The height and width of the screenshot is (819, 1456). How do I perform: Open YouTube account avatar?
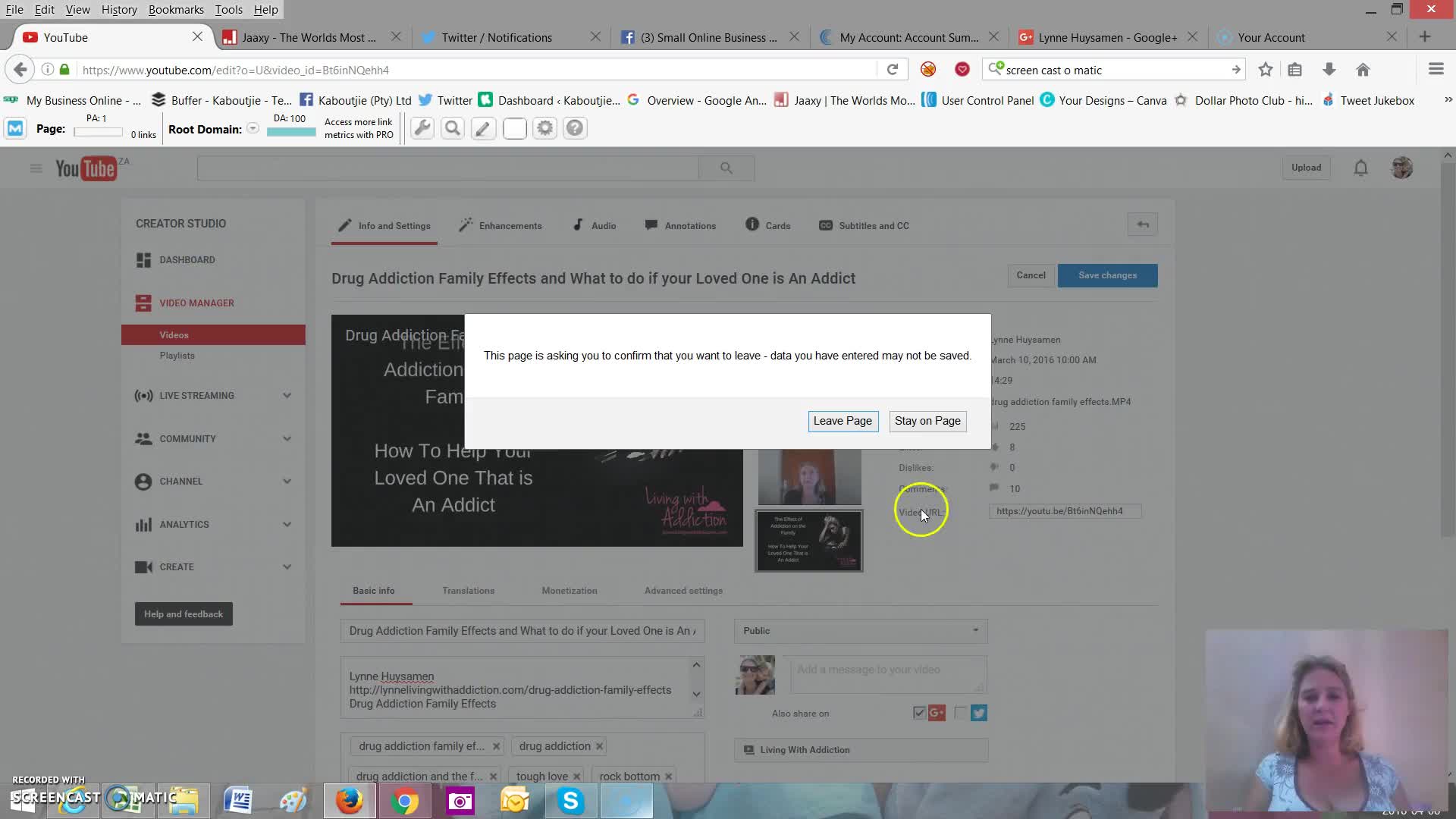(x=1402, y=168)
